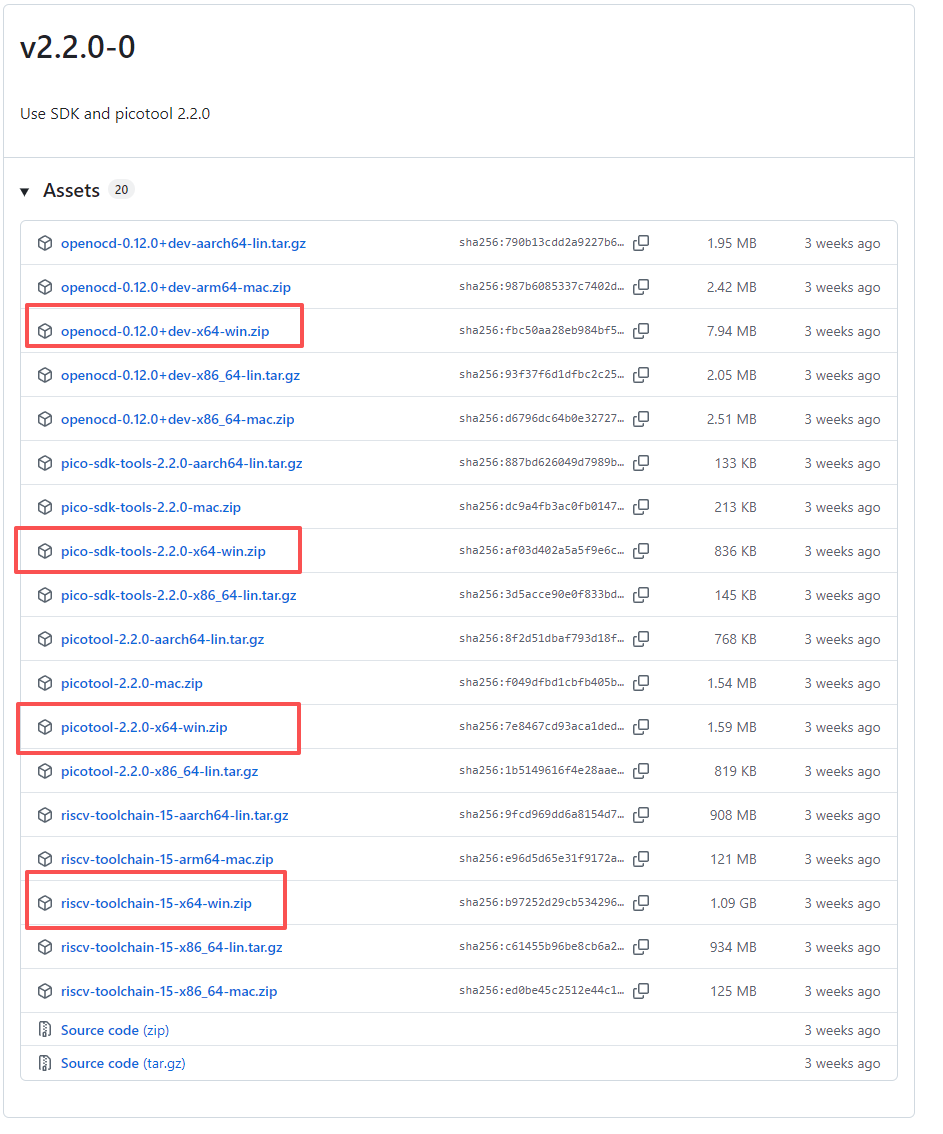Download openocd-0.12.0+dev-arm64-mac.zip
This screenshot has width=943, height=1134.
176,288
